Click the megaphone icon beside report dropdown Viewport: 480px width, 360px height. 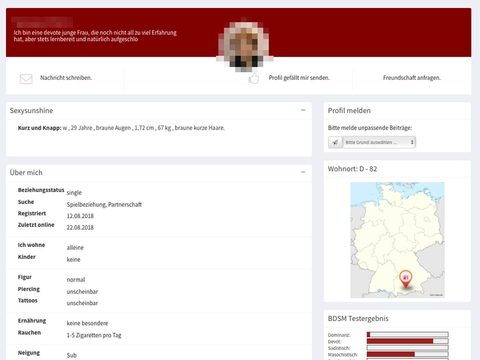(x=335, y=142)
